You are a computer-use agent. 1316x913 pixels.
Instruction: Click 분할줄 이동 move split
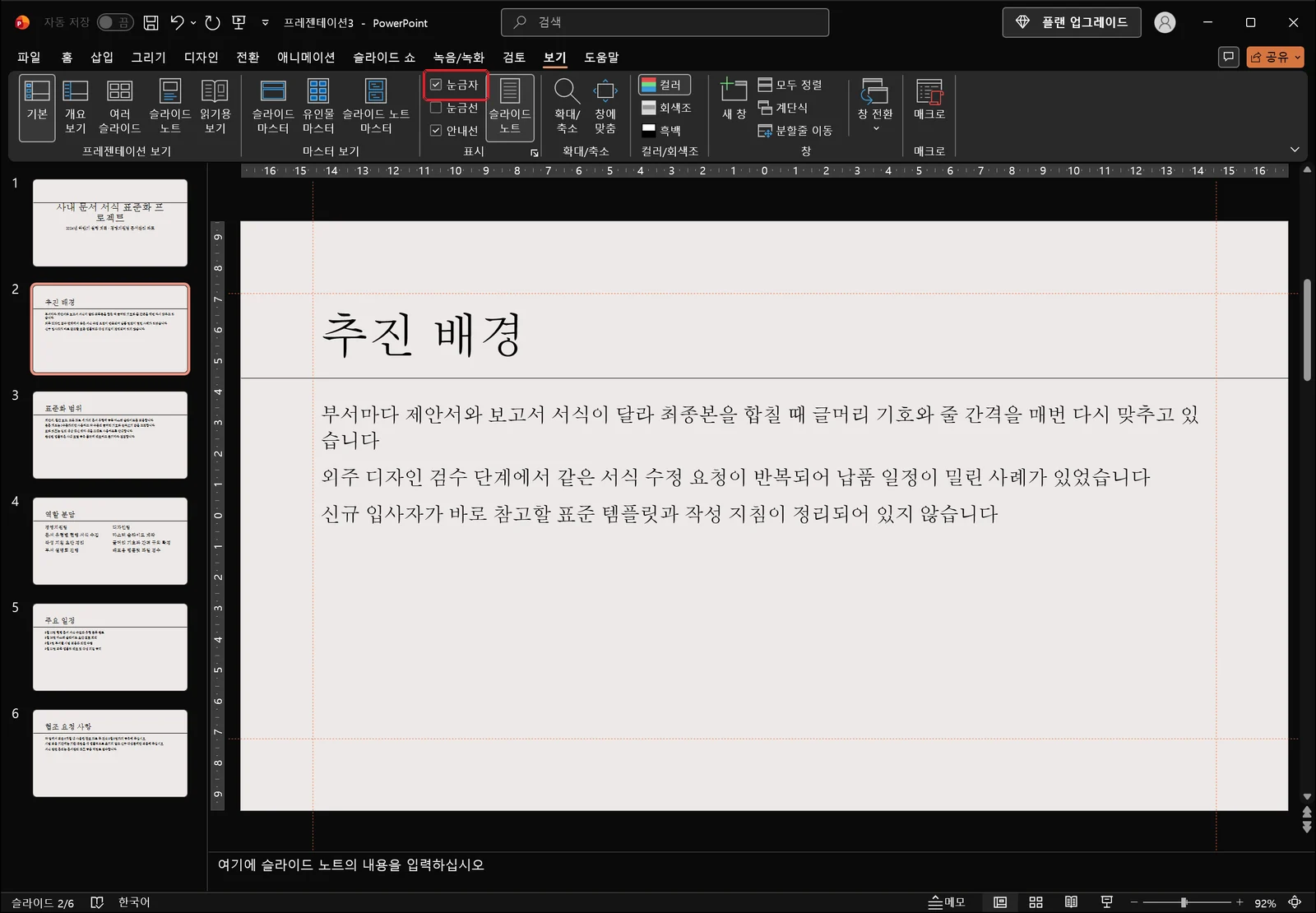pos(795,130)
